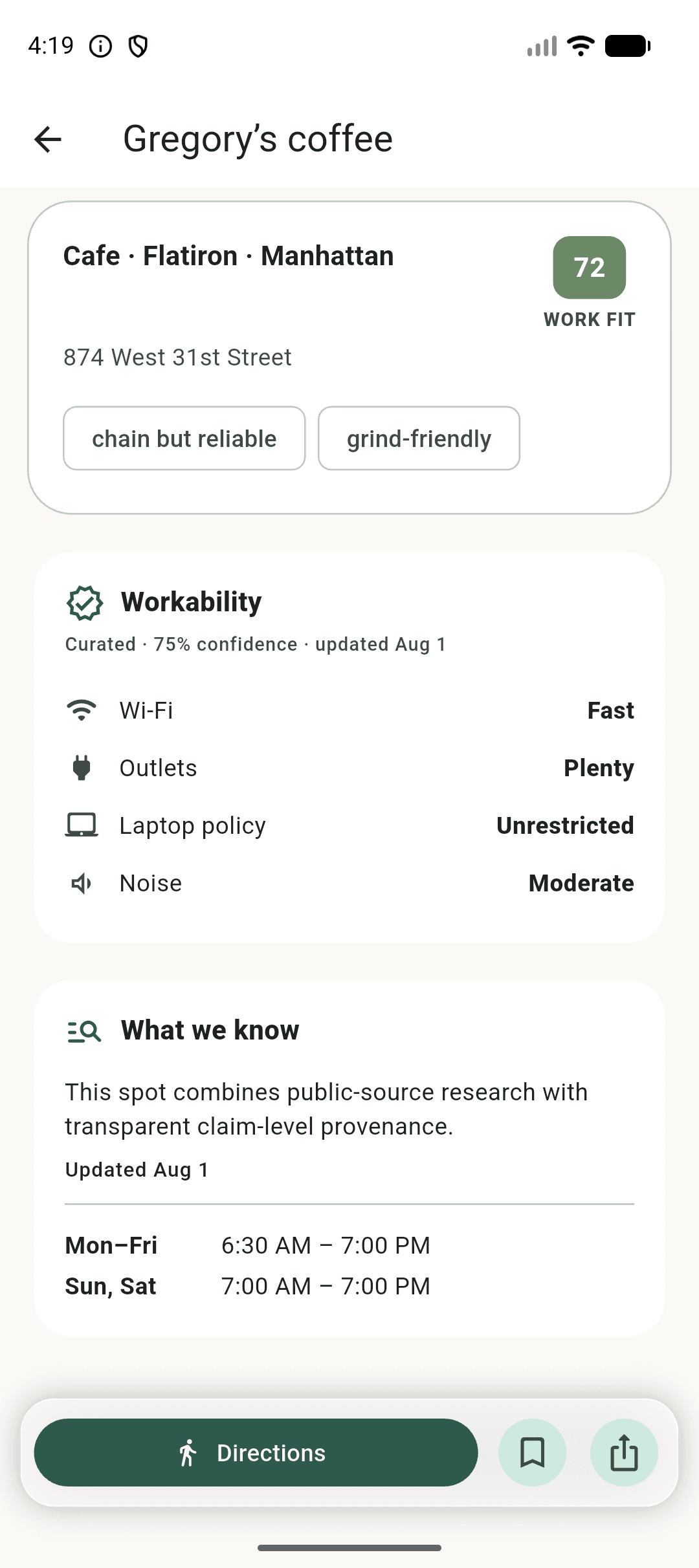The height and width of the screenshot is (1568, 699).
Task: Tap the back arrow icon
Action: click(48, 139)
